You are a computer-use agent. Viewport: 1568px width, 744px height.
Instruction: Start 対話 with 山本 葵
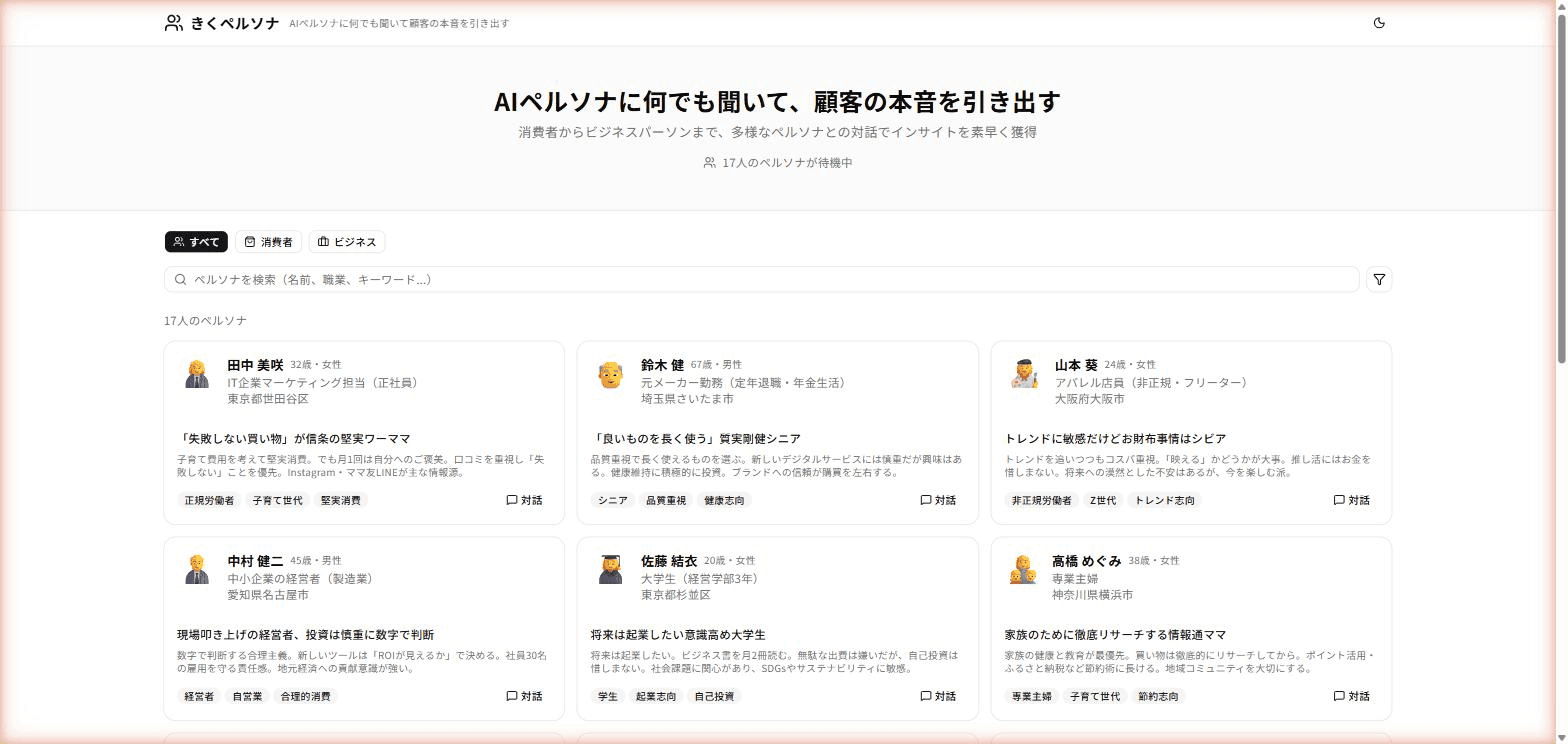pos(1352,500)
